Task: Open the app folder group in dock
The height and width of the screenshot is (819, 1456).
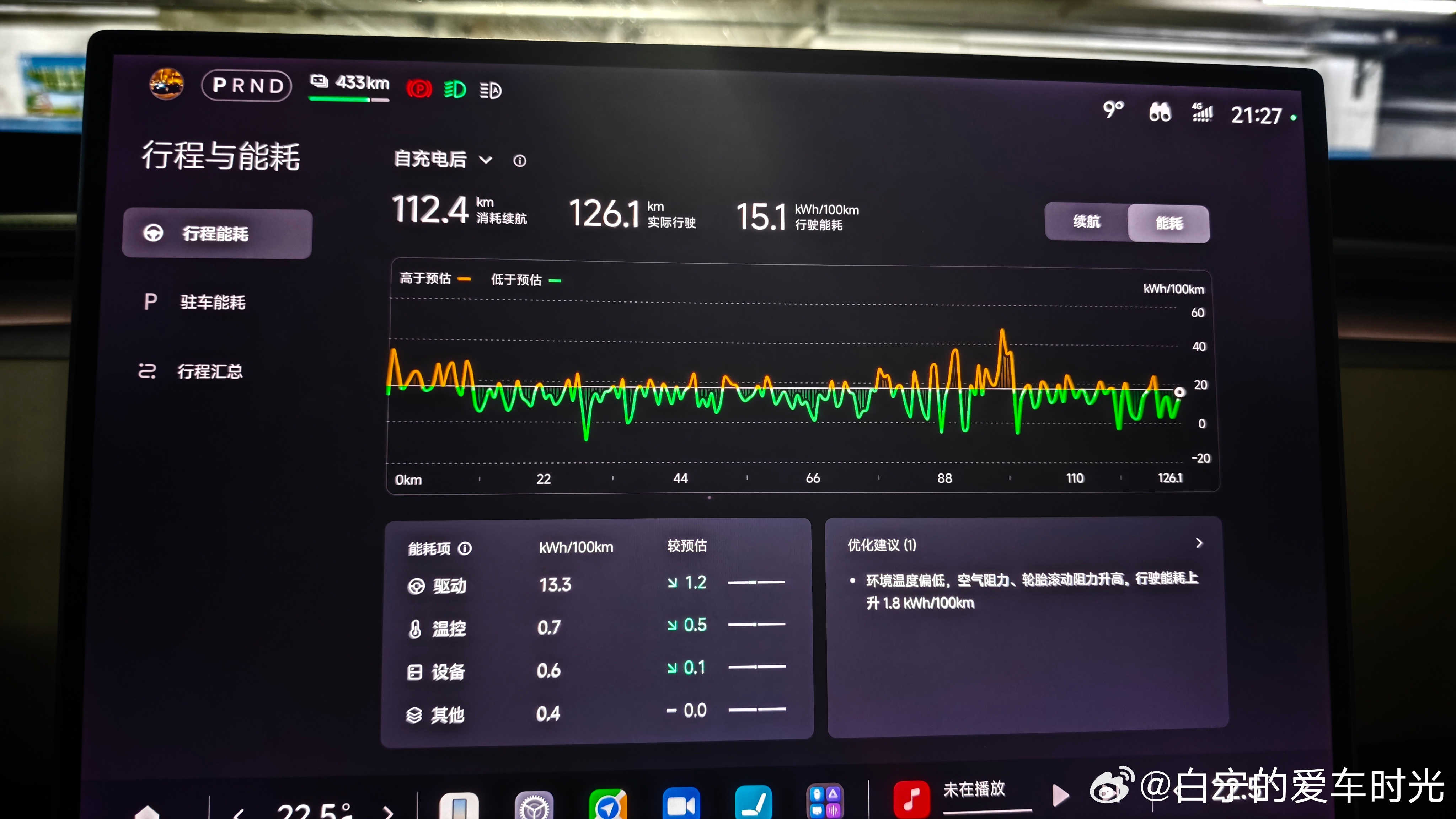Action: (x=825, y=802)
